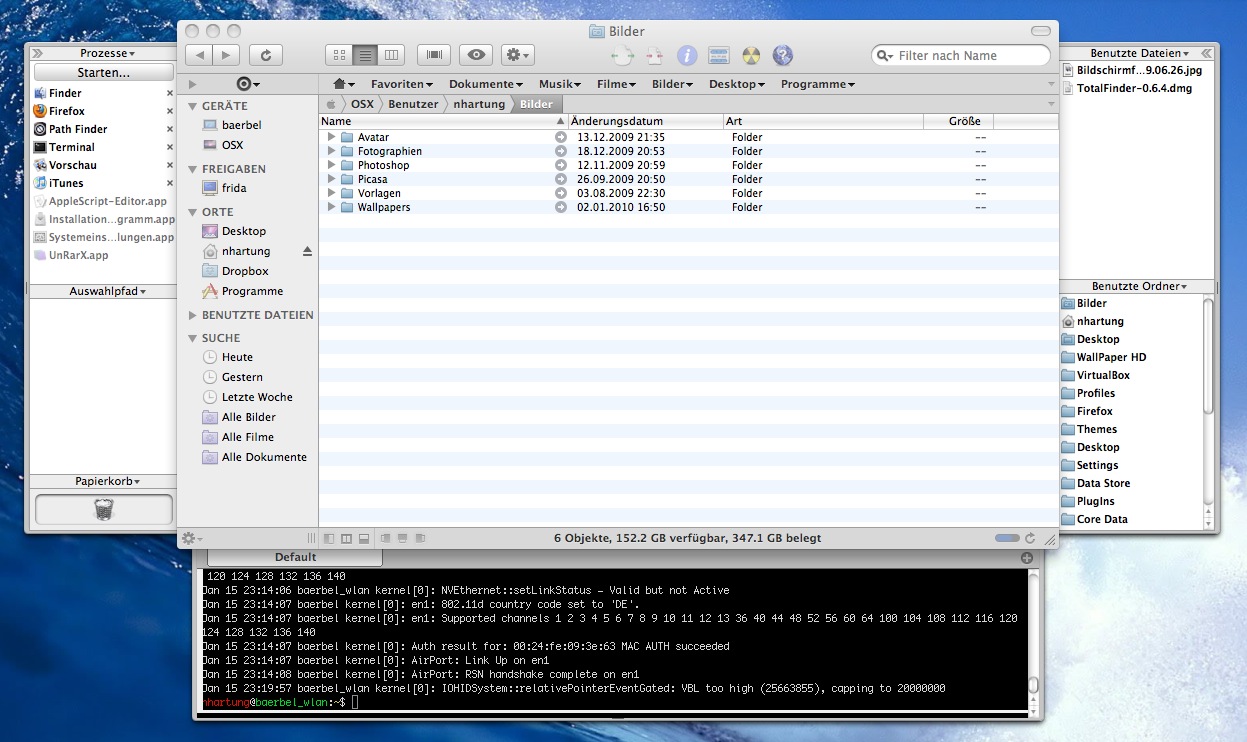Open the Musik bookmark menu
1247x742 pixels.
[560, 84]
